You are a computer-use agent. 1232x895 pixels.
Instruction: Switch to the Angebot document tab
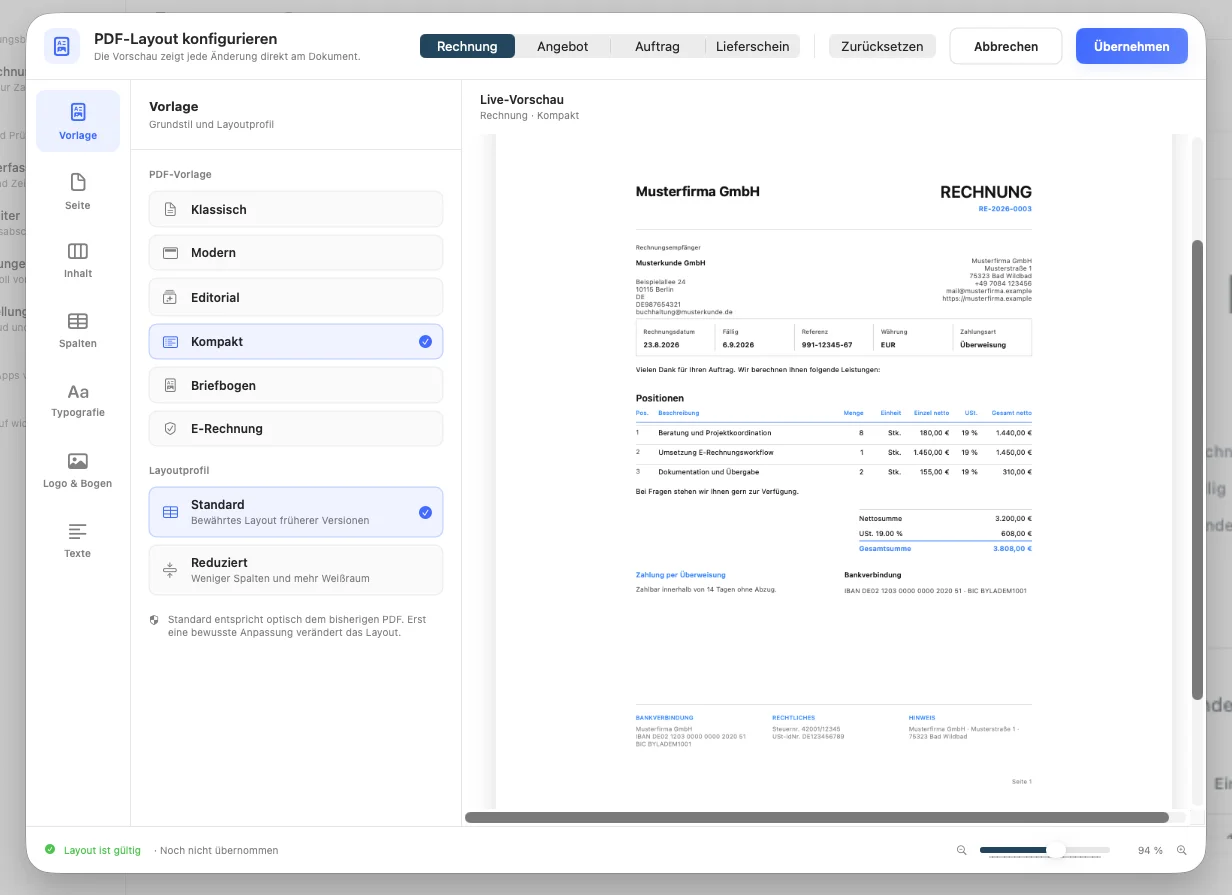click(x=562, y=46)
